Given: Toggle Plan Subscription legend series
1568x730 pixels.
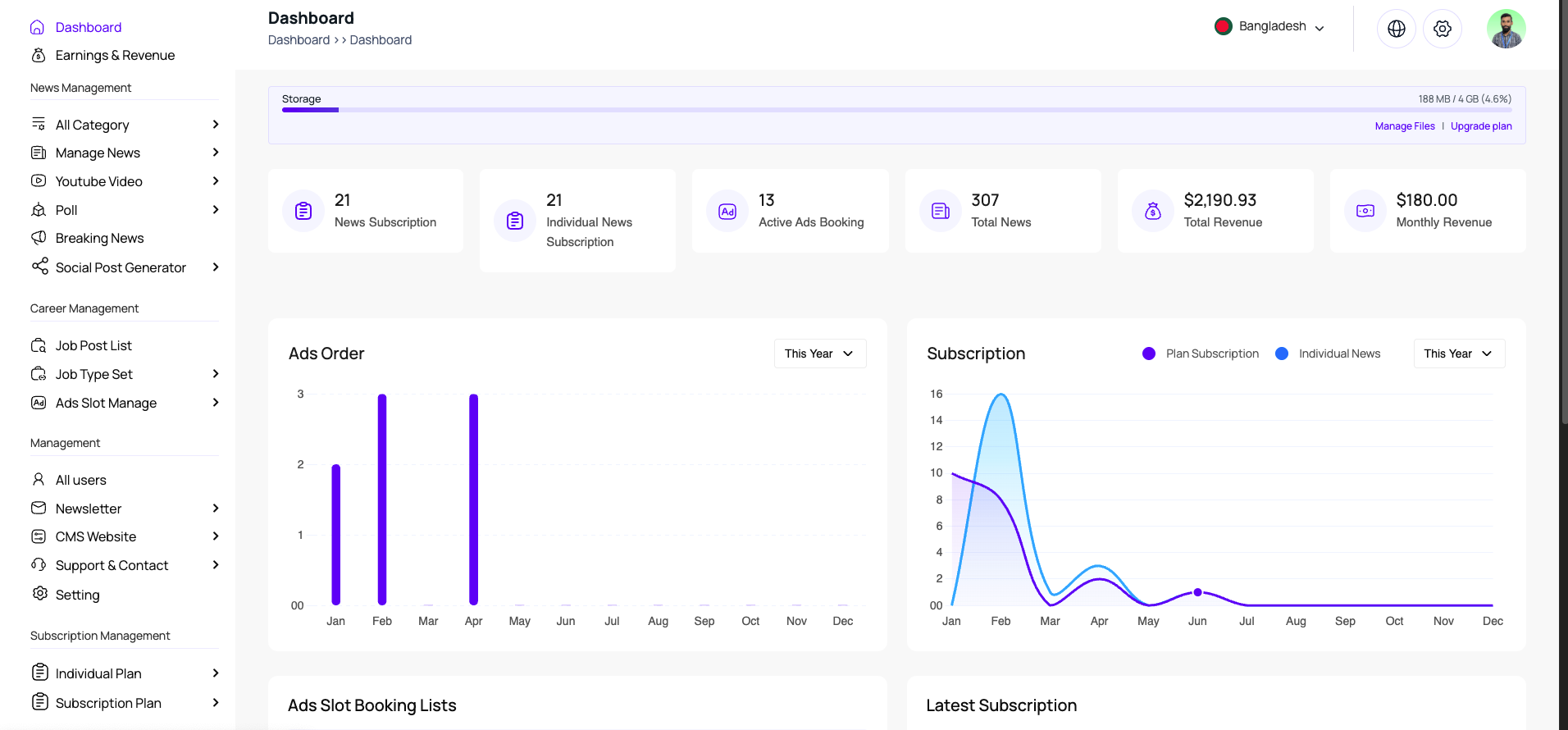Looking at the screenshot, I should tap(1200, 354).
